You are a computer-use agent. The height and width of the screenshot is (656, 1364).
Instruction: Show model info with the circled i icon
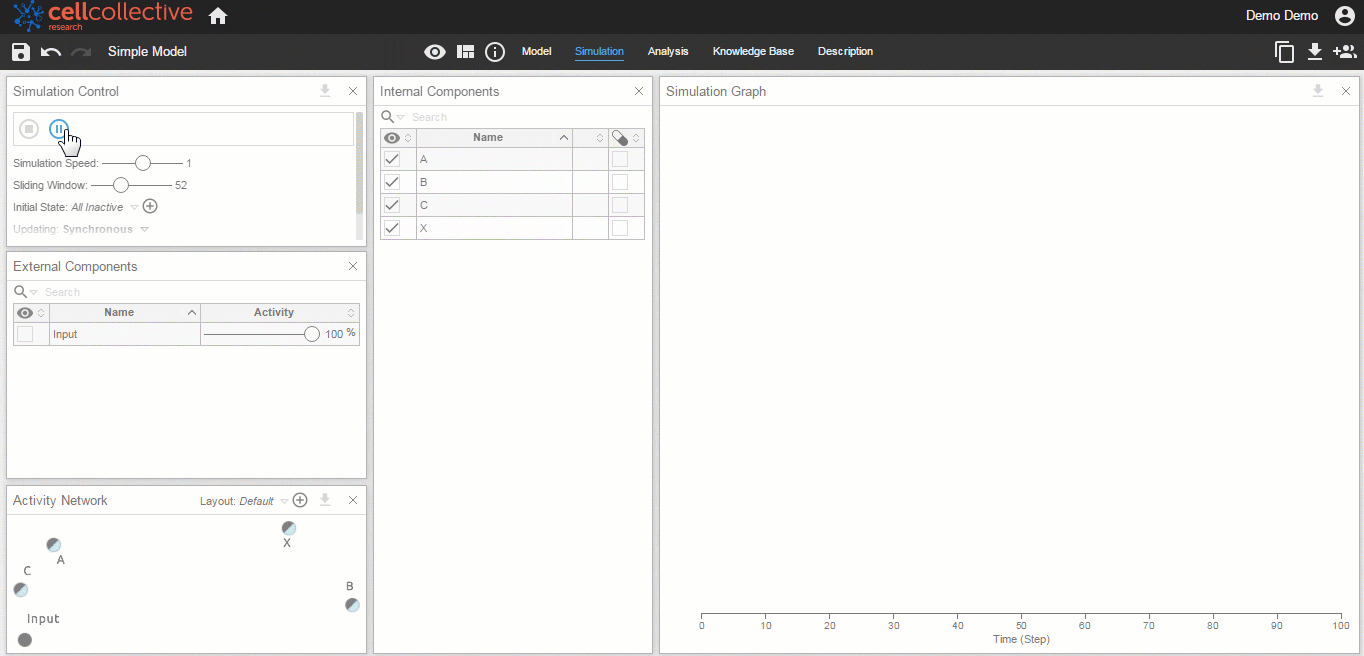click(x=495, y=52)
